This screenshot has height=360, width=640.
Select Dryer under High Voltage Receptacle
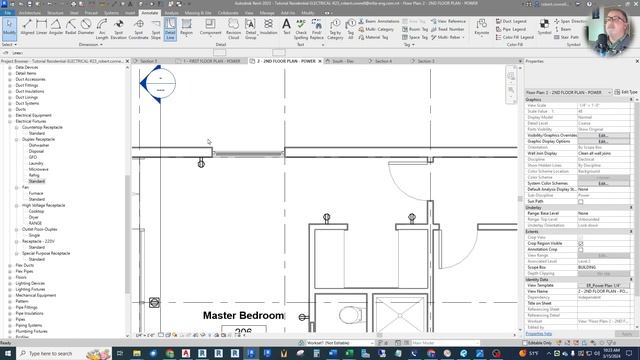click(33, 217)
